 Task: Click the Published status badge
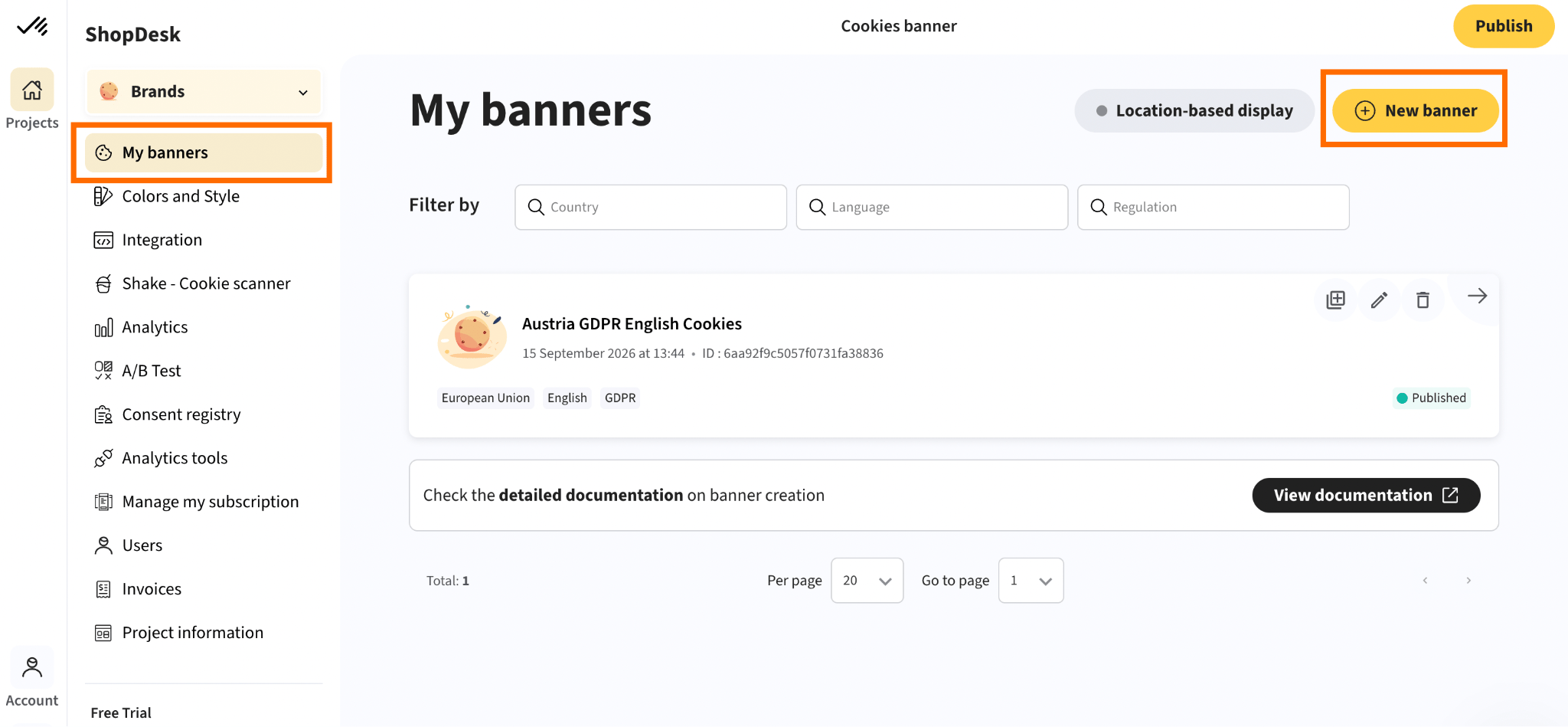pyautogui.click(x=1431, y=398)
